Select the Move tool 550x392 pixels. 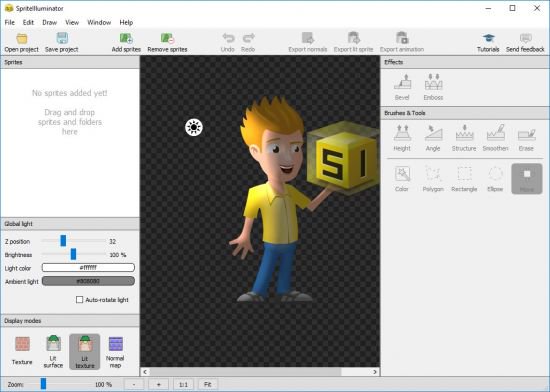click(527, 178)
